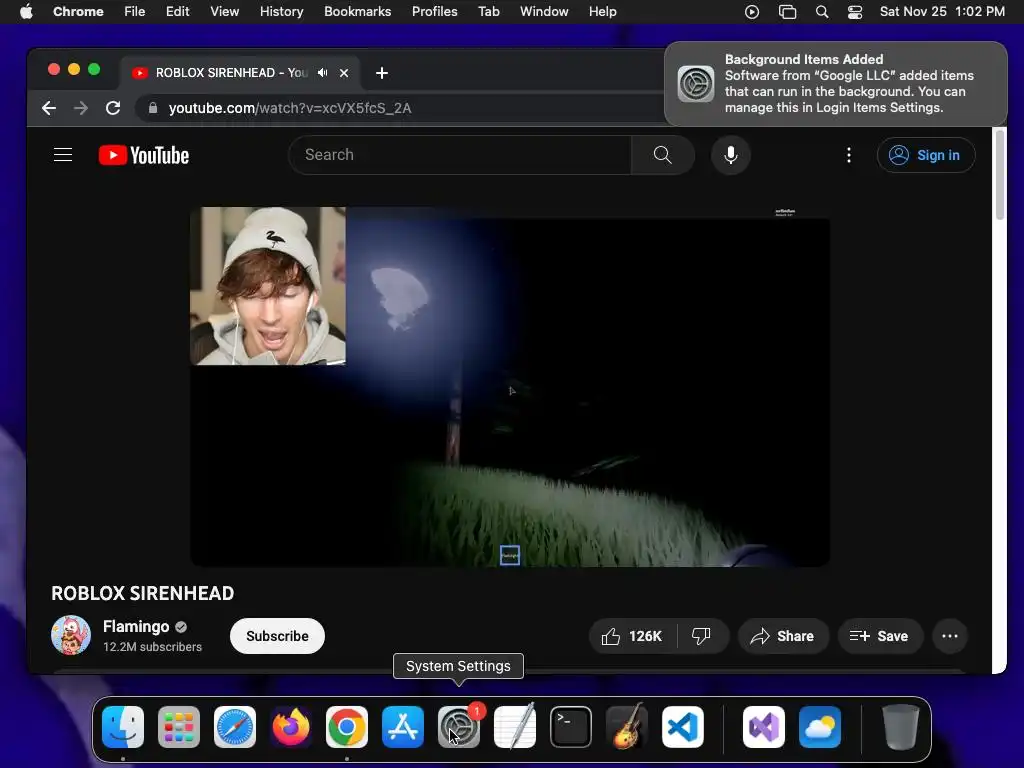Image resolution: width=1024 pixels, height=768 pixels.
Task: Open more actions ellipsis below video
Action: (950, 636)
